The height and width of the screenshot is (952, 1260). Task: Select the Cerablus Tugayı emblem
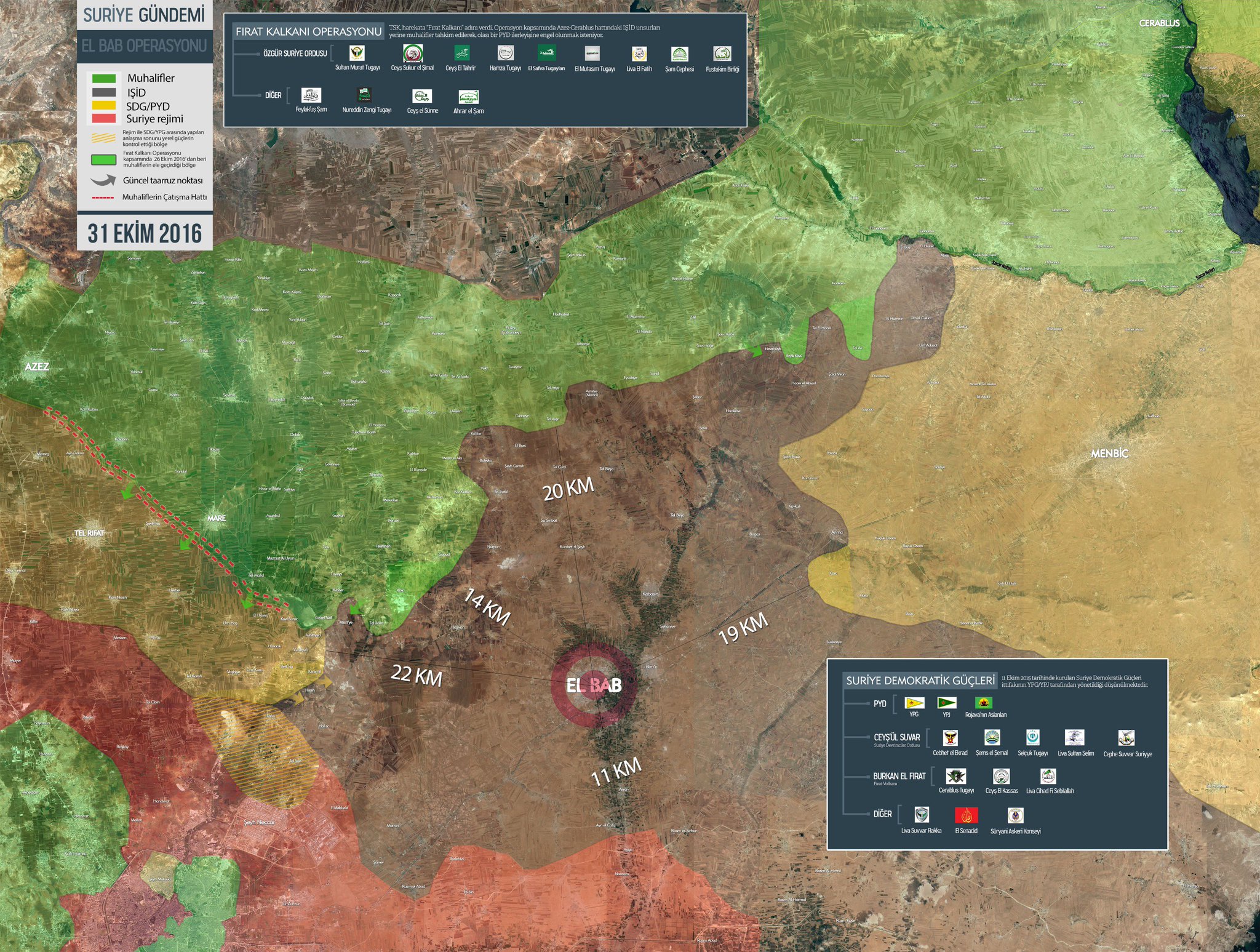(956, 777)
